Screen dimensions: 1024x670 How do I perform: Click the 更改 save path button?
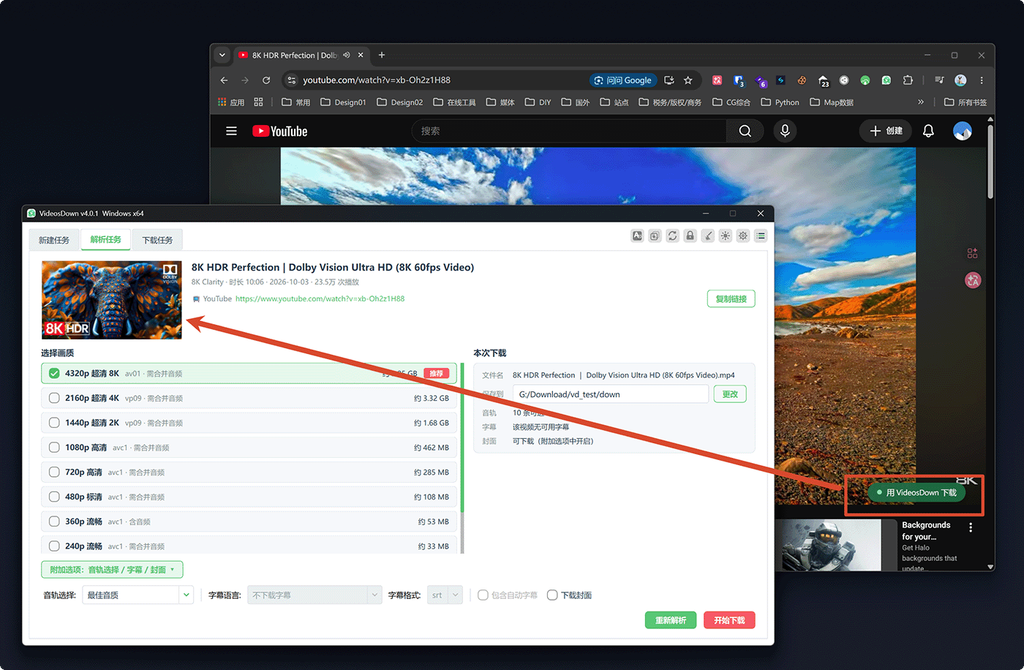tap(729, 394)
